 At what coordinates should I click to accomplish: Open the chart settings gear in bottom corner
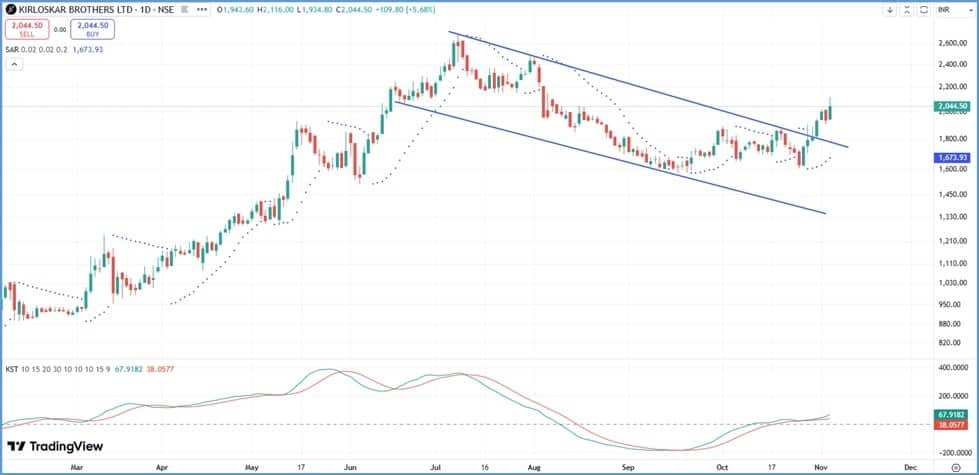(x=955, y=467)
